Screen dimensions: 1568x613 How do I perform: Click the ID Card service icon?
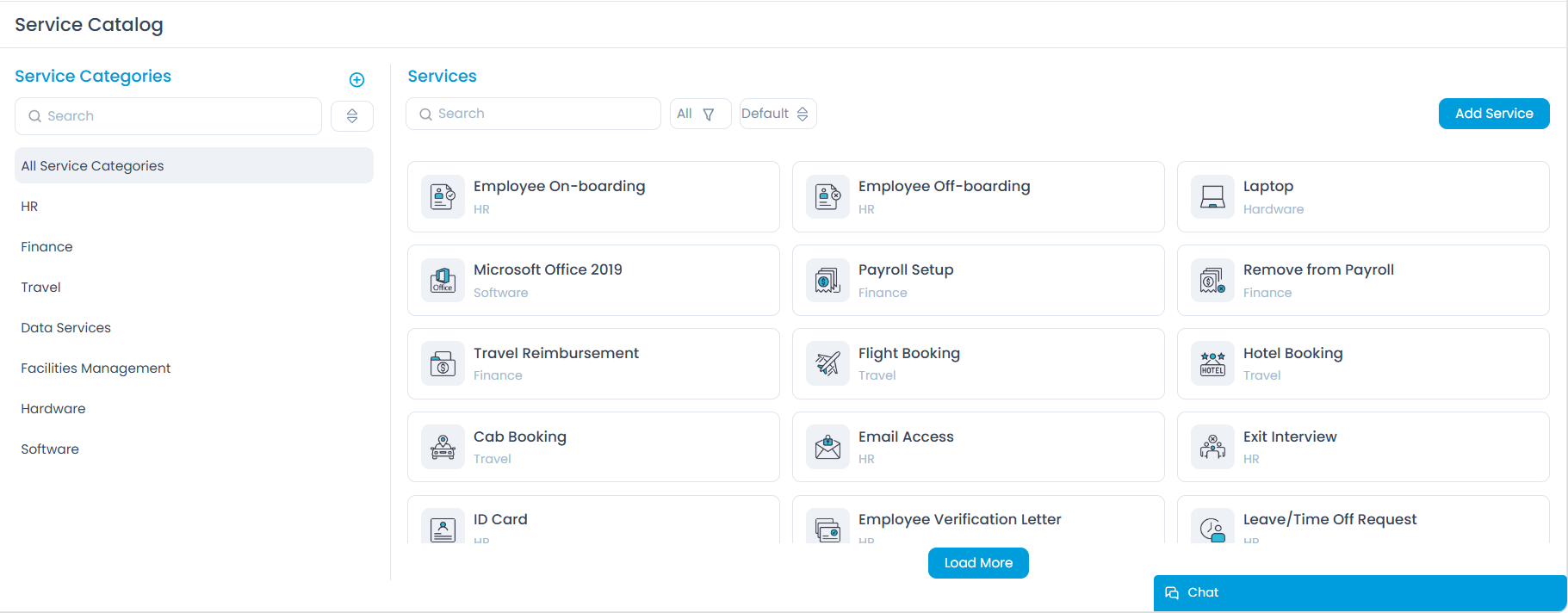[x=443, y=528]
